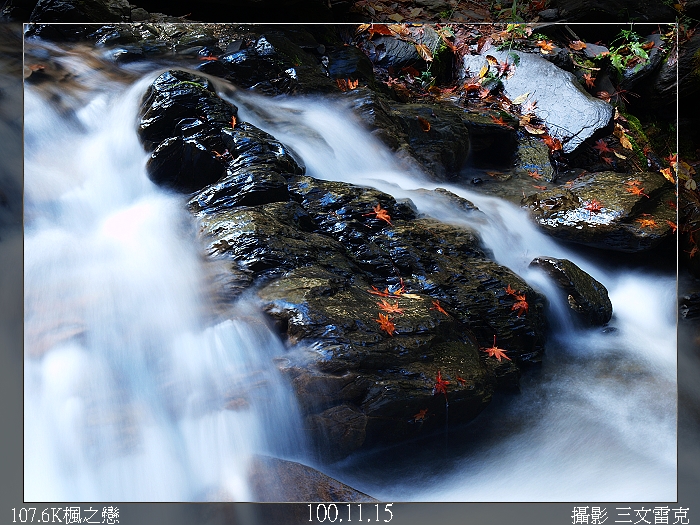700x525 pixels.
Task: Click the date text "100.11.15"
Action: pos(350,513)
